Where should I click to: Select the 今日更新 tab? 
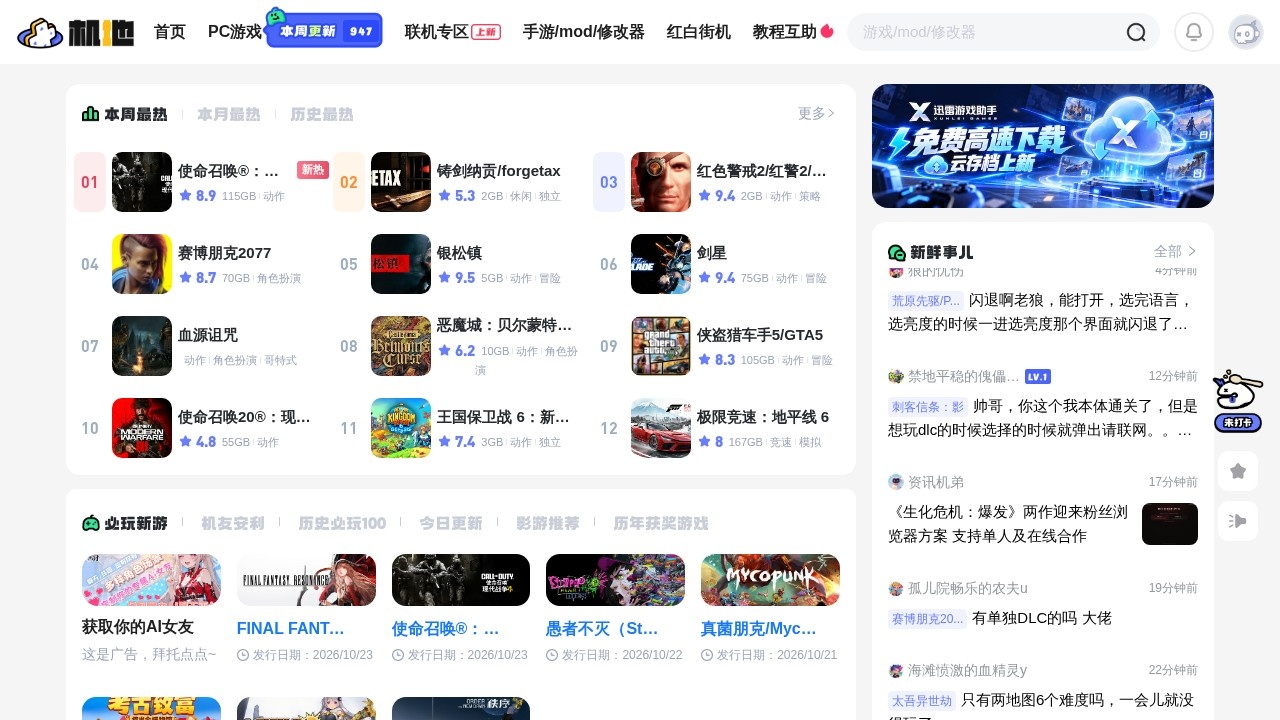pyautogui.click(x=451, y=523)
